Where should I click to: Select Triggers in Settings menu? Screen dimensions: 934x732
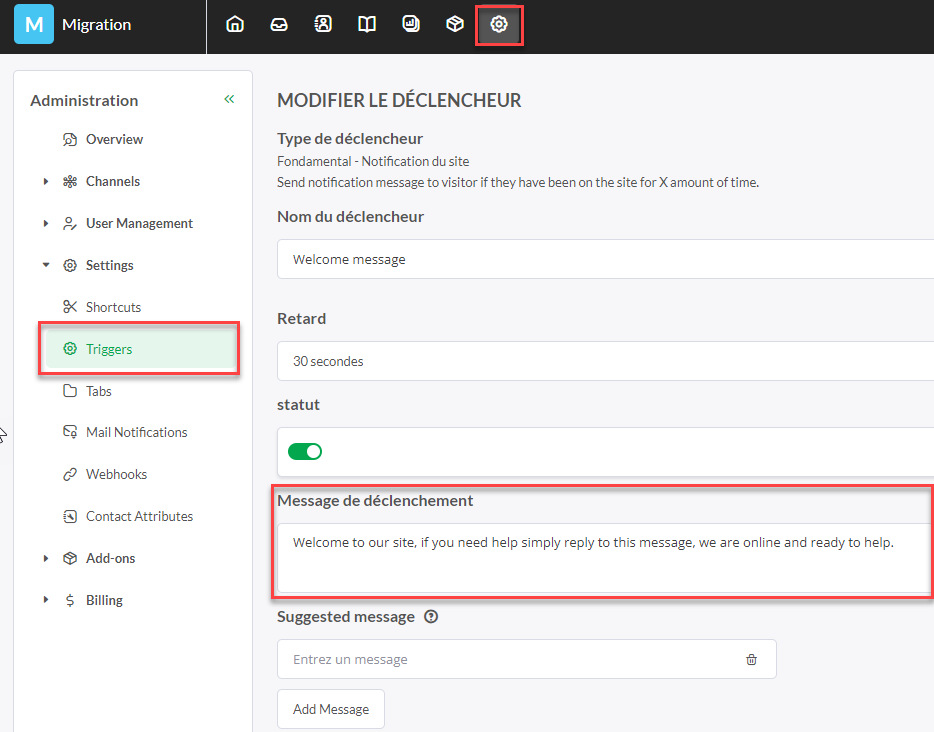click(141, 349)
